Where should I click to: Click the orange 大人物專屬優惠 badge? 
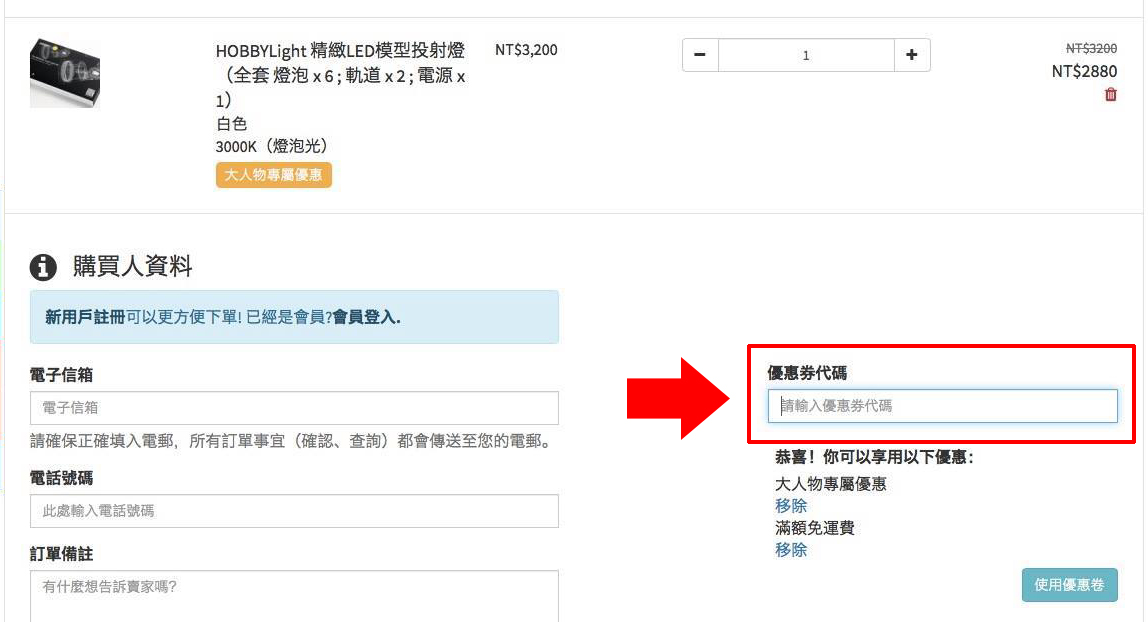(x=273, y=175)
